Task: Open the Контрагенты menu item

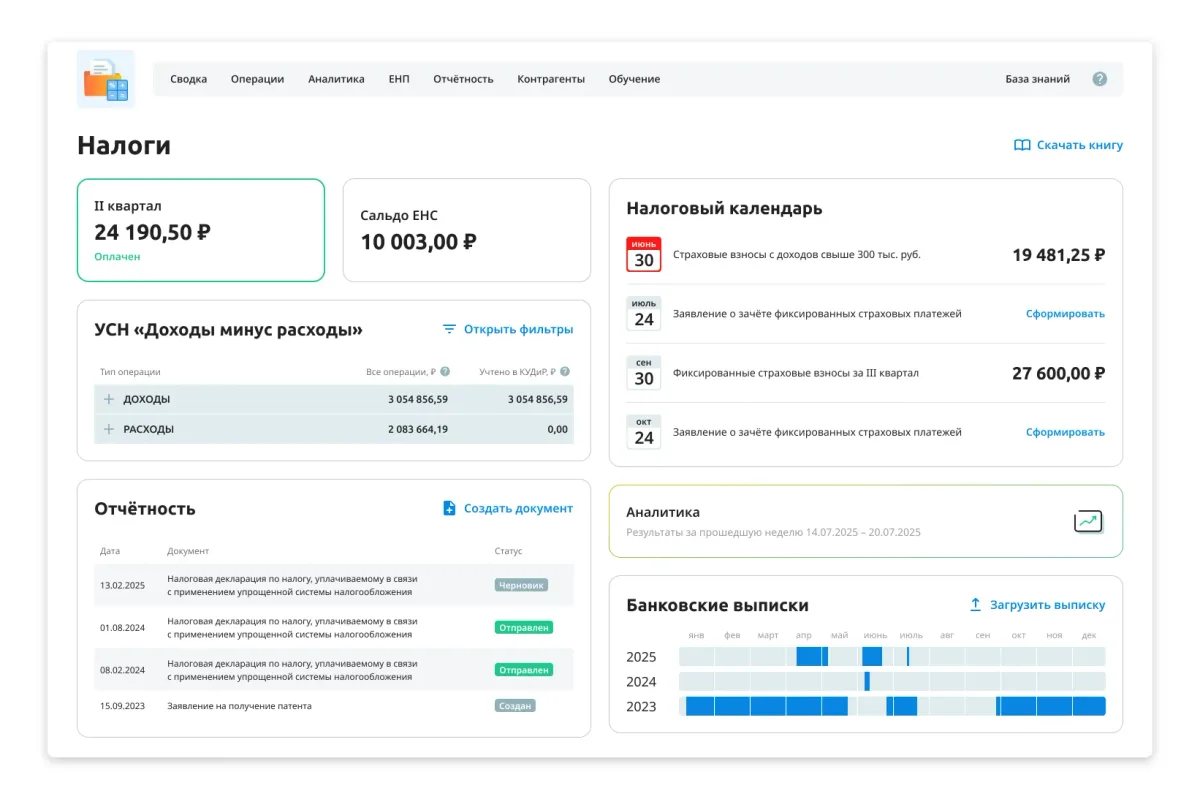Action: tap(550, 79)
